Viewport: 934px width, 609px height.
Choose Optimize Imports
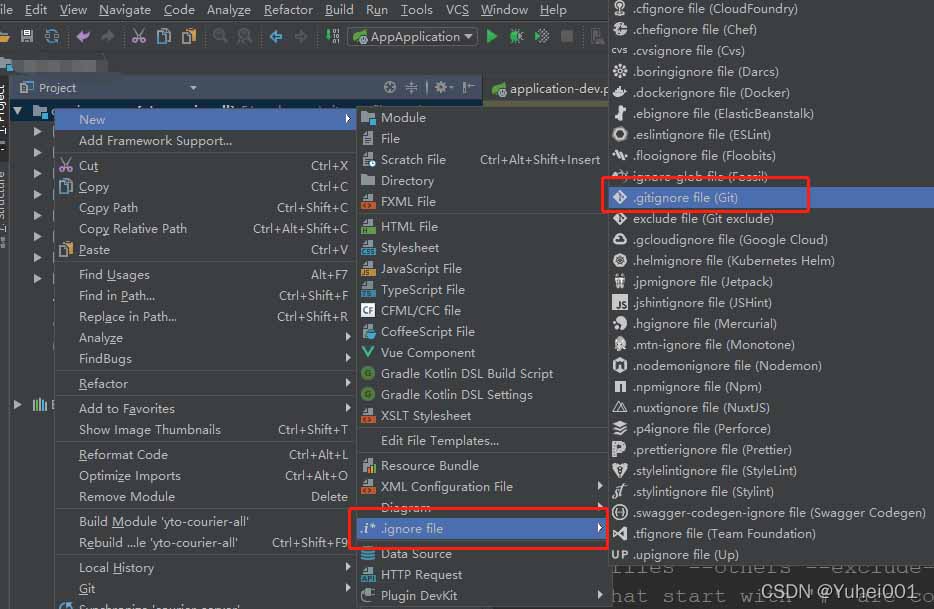click(206, 476)
